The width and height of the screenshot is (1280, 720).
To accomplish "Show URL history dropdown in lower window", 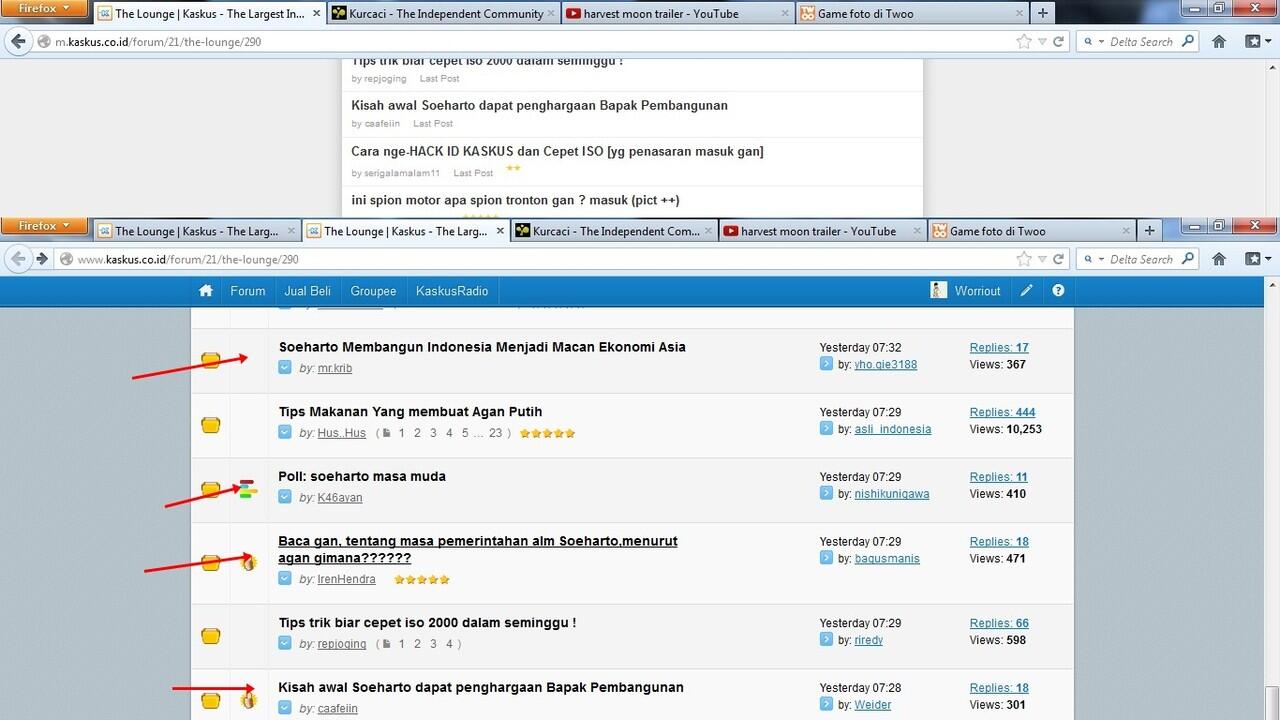I will tap(1042, 259).
